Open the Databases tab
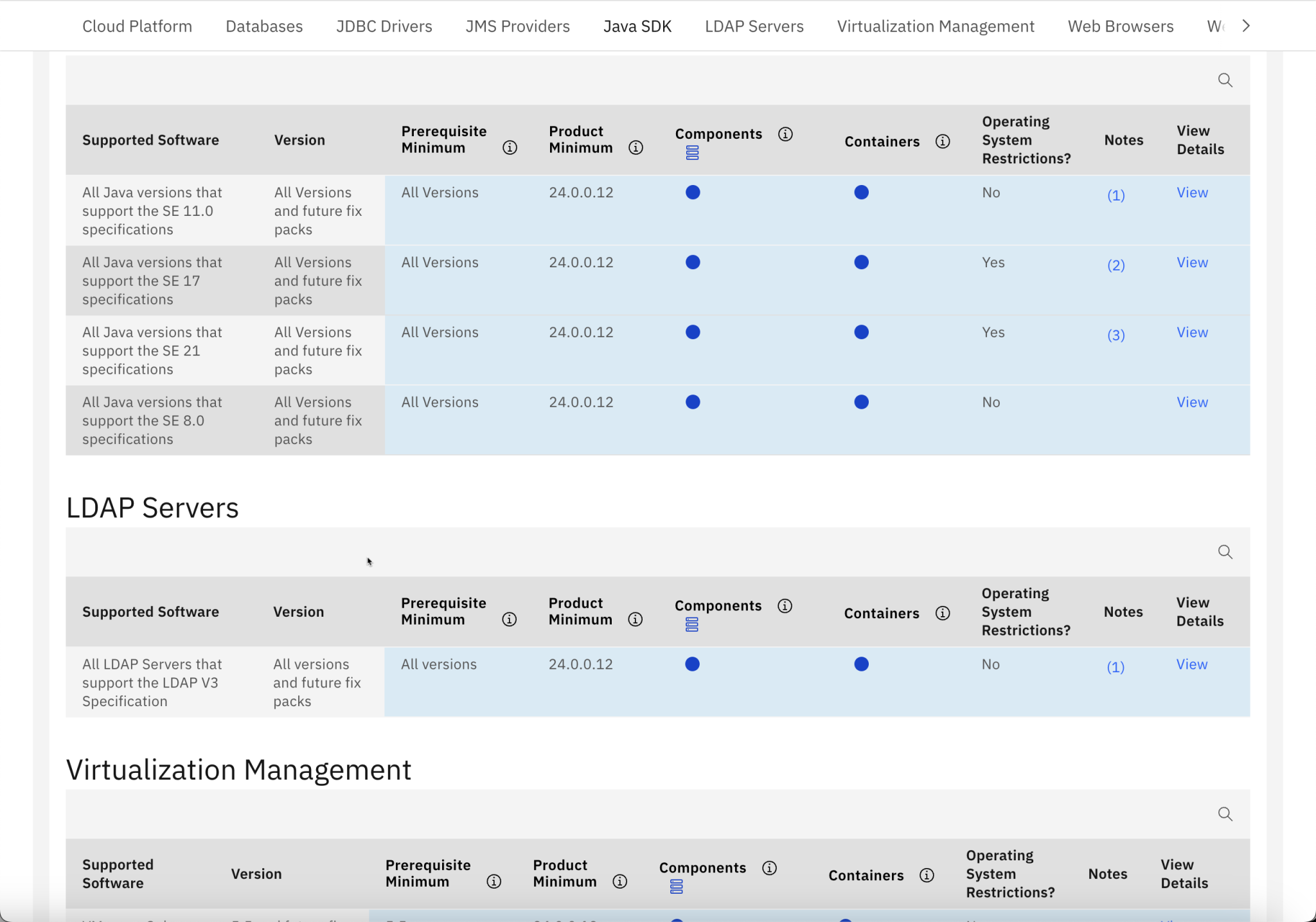 click(x=263, y=26)
